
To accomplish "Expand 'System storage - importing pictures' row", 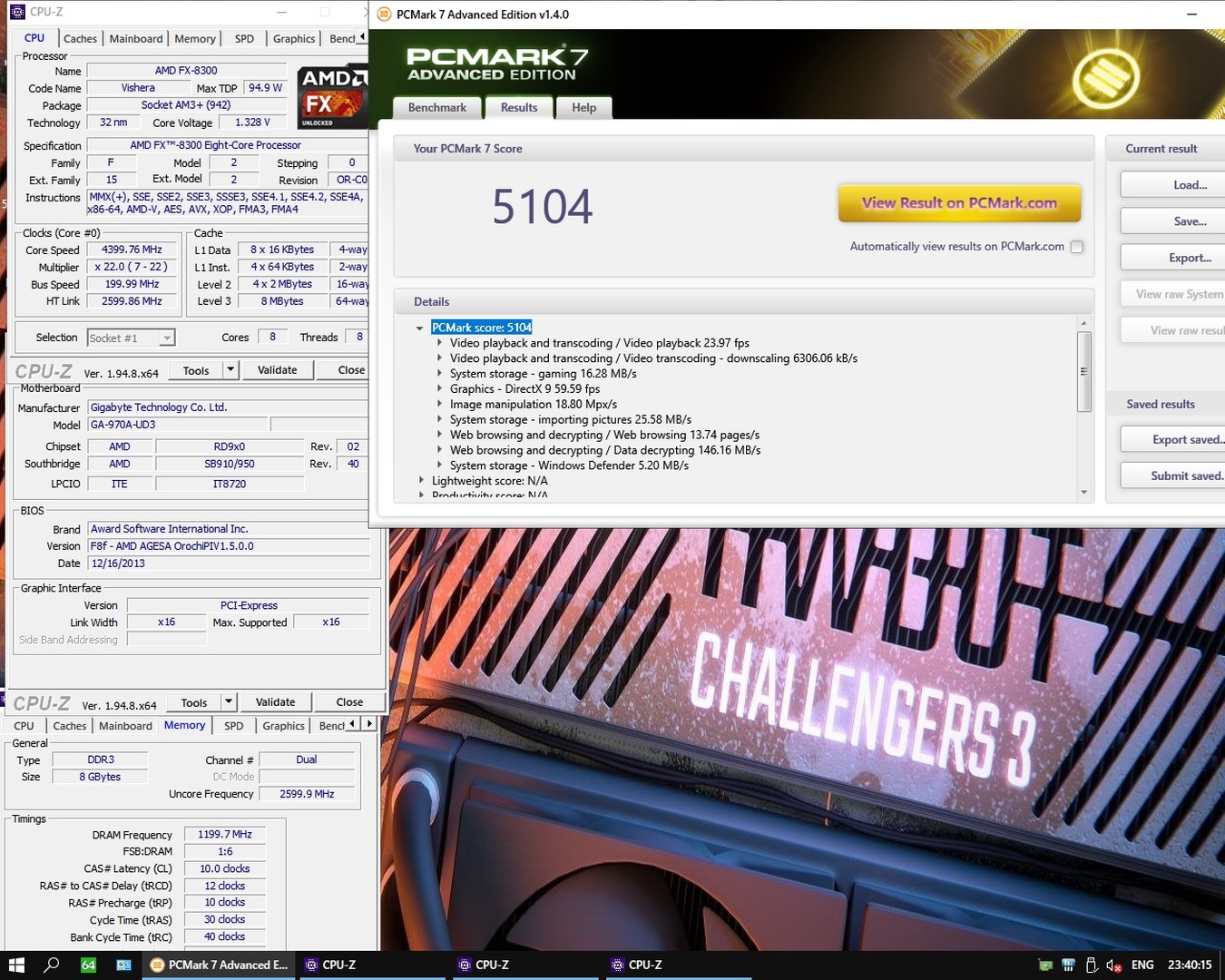I will click(x=440, y=420).
